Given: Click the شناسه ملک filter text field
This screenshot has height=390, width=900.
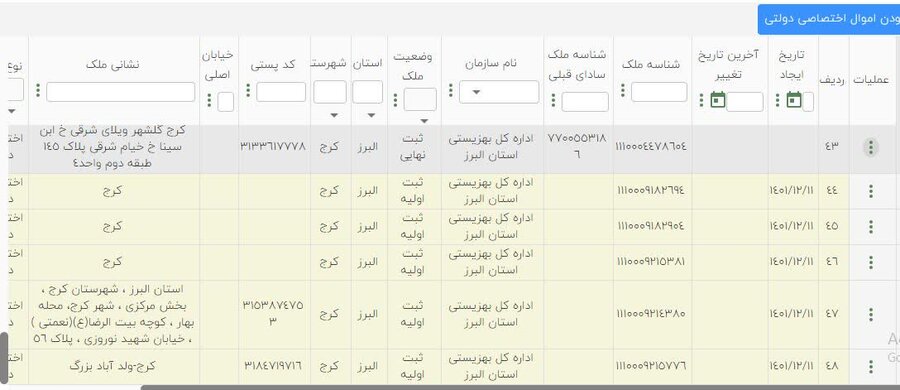Looking at the screenshot, I should tap(659, 92).
